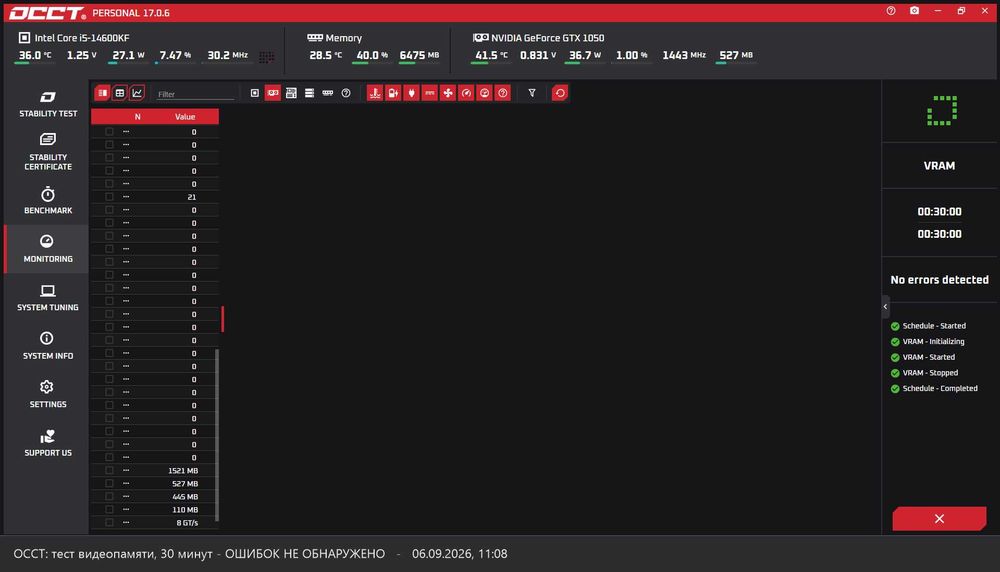Click the CPU power reading 27.1 W
The image size is (1000, 572).
point(128,55)
